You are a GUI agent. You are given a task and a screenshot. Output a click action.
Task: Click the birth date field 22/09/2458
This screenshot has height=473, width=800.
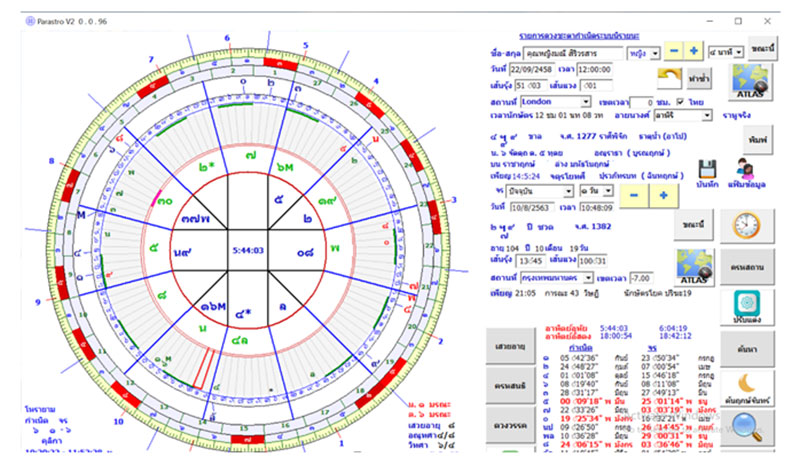coord(532,69)
